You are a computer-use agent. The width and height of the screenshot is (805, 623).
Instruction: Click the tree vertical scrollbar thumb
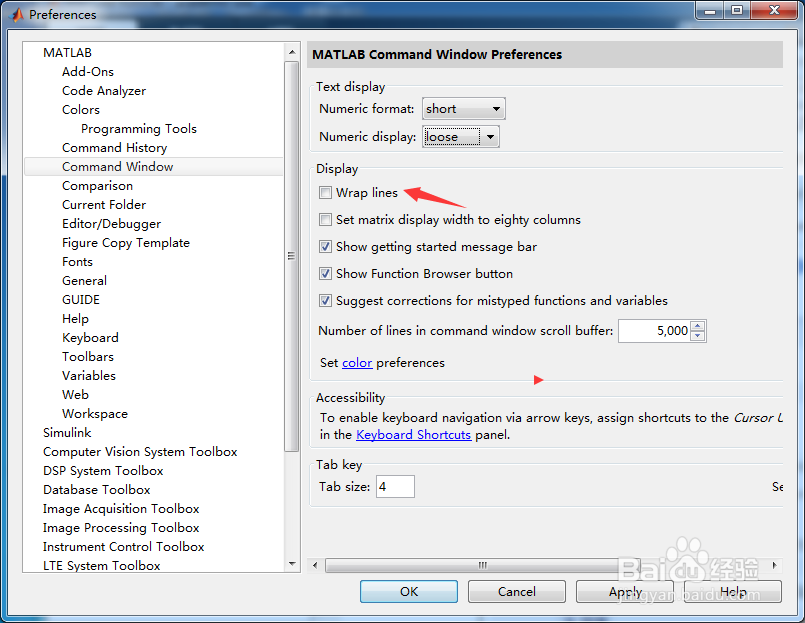(x=292, y=256)
